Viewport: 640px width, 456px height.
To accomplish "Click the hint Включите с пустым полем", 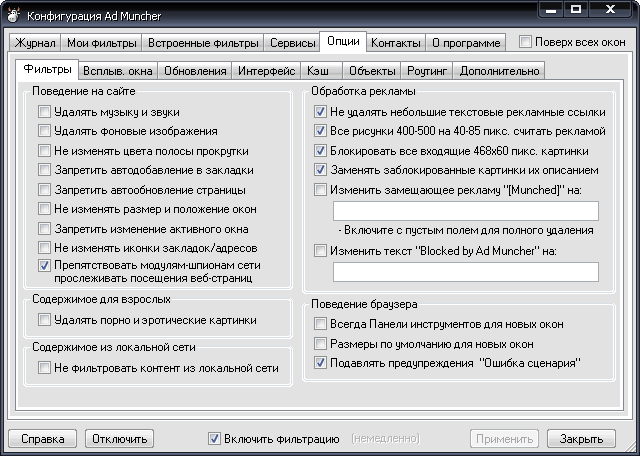I will [x=466, y=230].
